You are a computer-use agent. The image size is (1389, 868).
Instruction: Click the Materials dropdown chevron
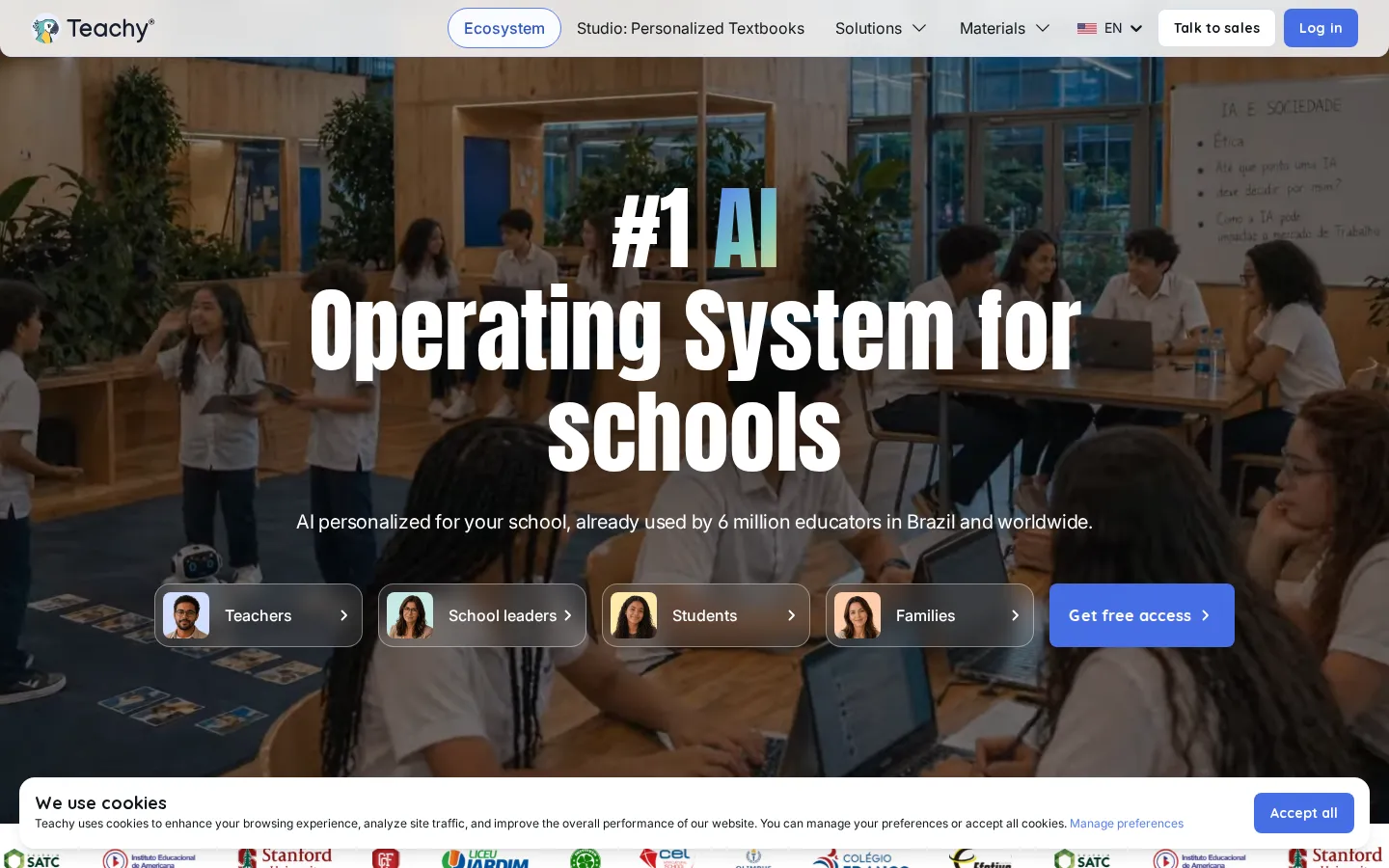[x=1042, y=28]
